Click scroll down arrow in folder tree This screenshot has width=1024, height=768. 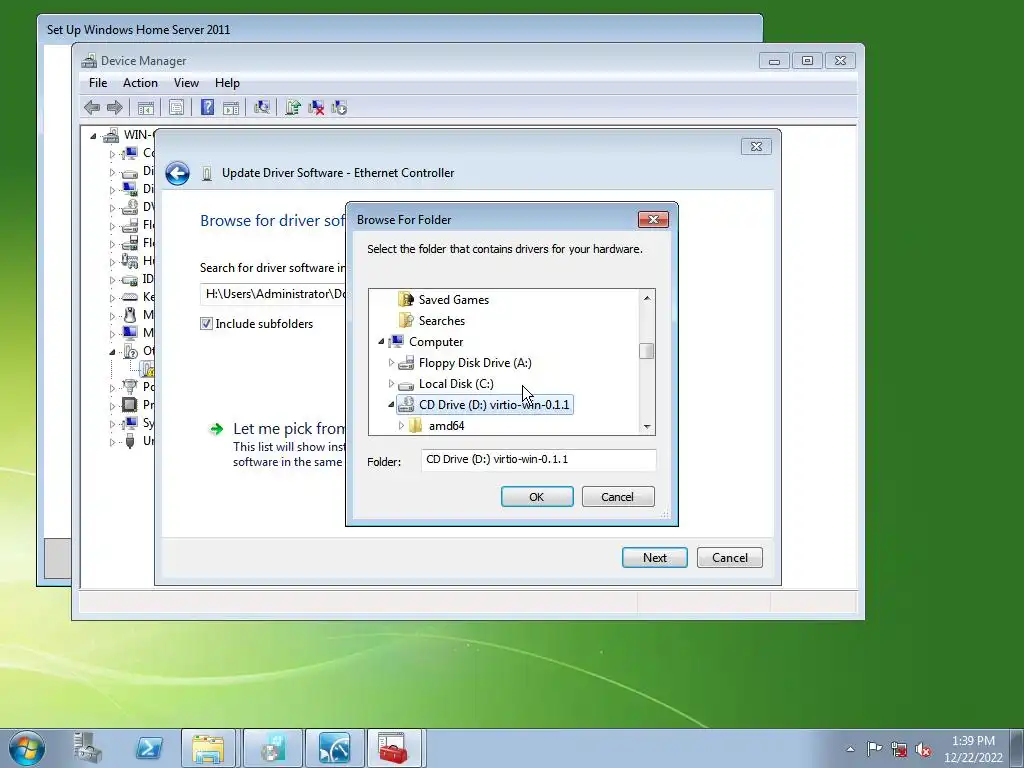click(647, 426)
